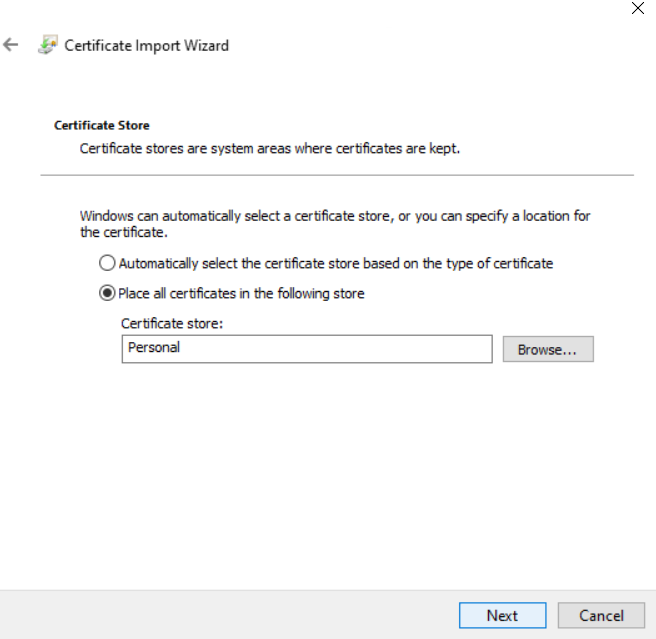The image size is (656, 639).
Task: Cancel the certificate import
Action: point(601,615)
